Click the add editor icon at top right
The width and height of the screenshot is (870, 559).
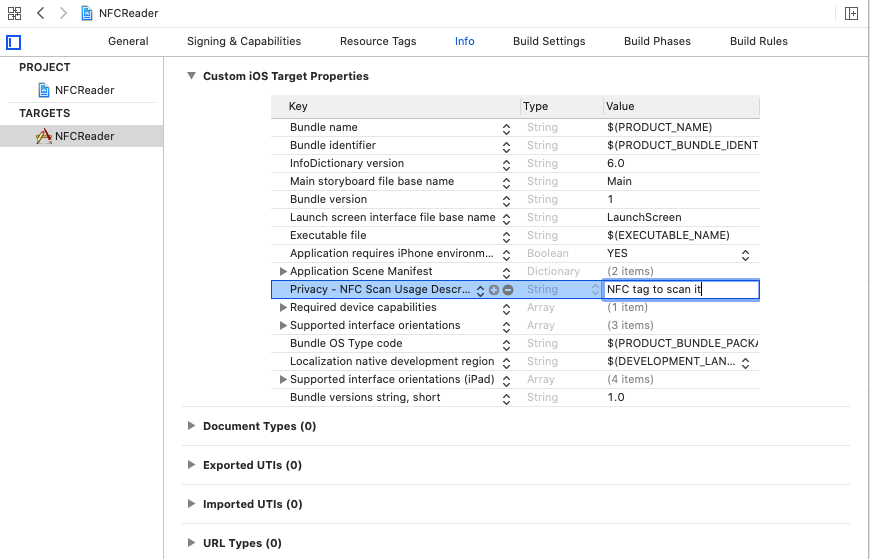click(x=851, y=13)
